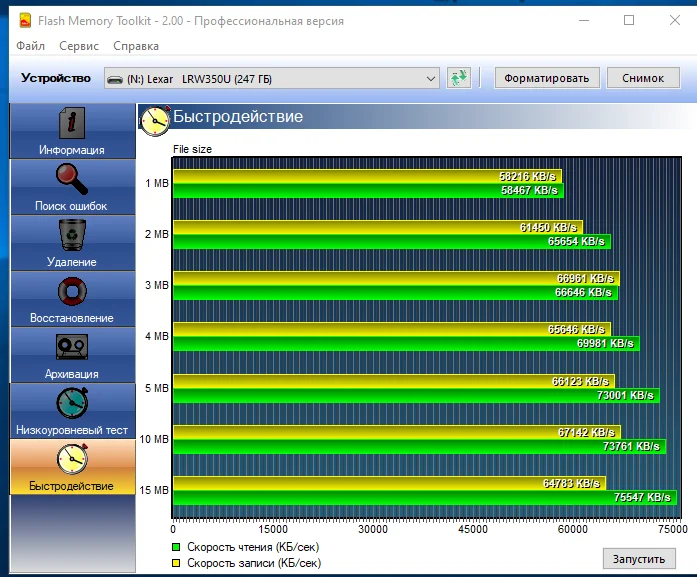697x577 pixels.
Task: Click the Запустить button
Action: click(x=639, y=559)
